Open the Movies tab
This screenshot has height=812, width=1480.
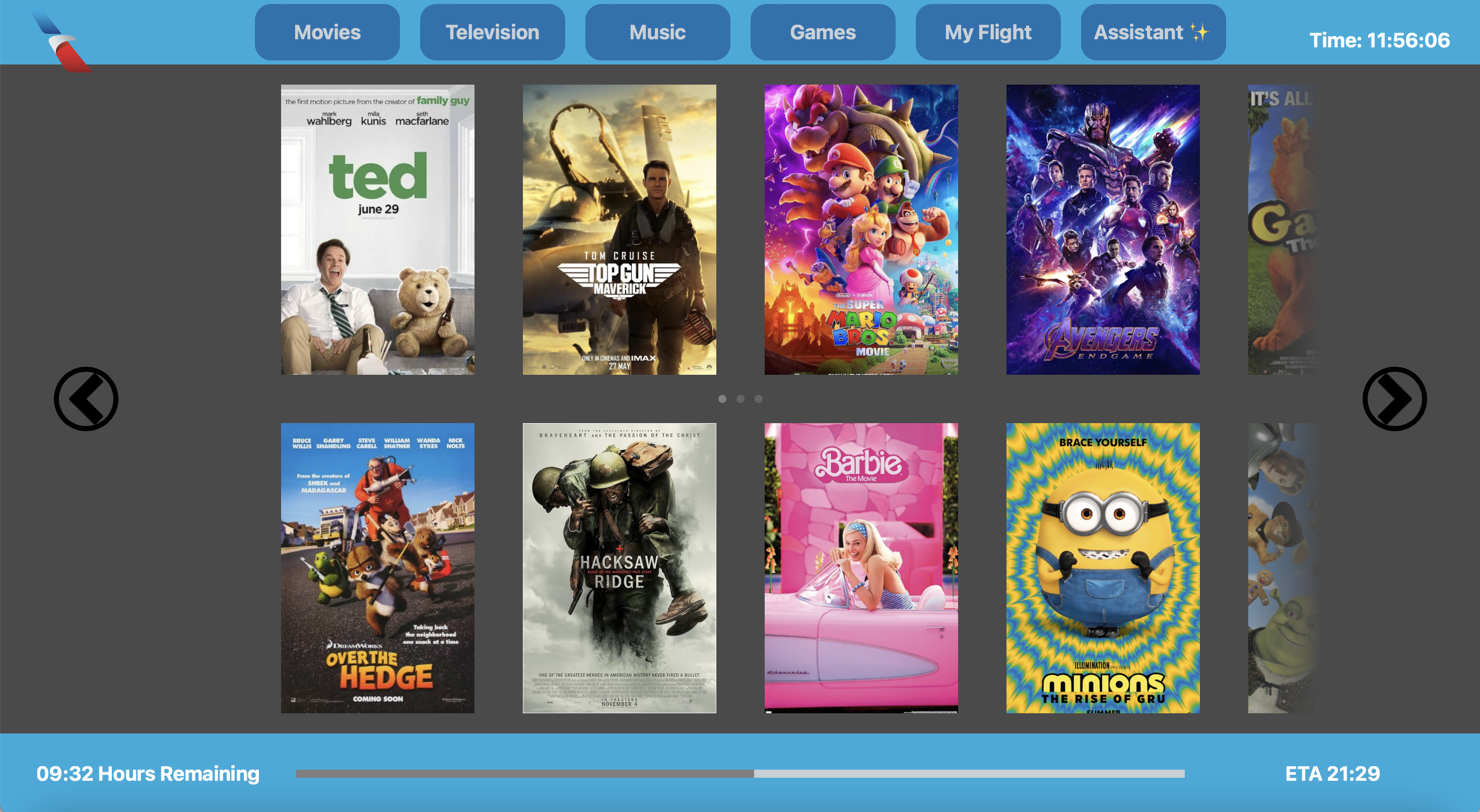[x=327, y=32]
